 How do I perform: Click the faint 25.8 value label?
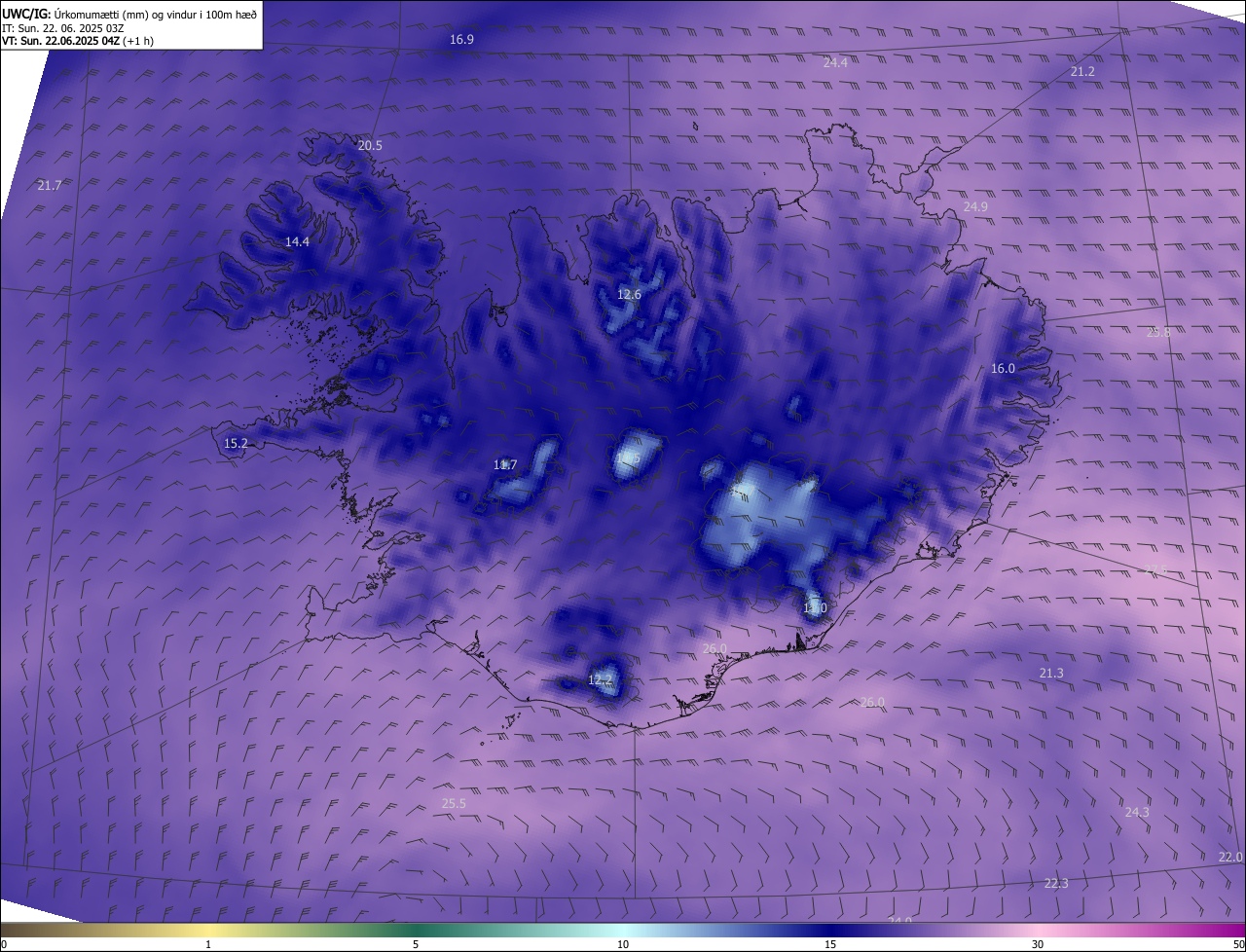(1158, 333)
